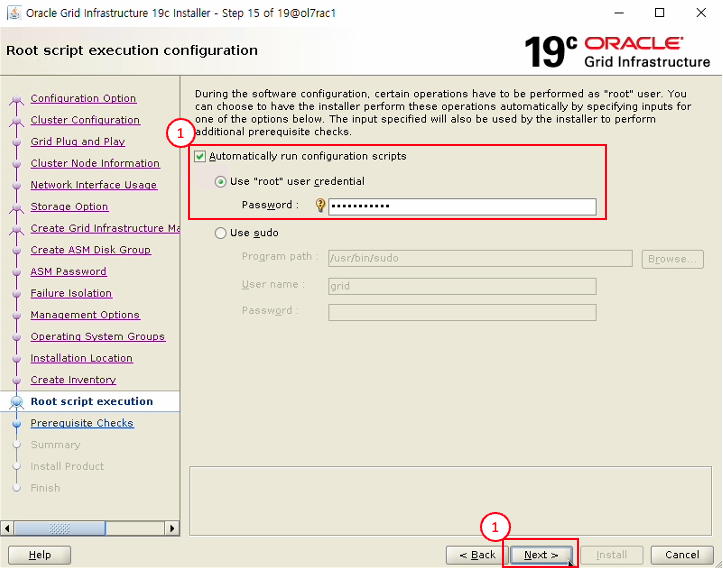The width and height of the screenshot is (723, 568).
Task: Click the empty message pane below options
Action: (x=450, y=501)
